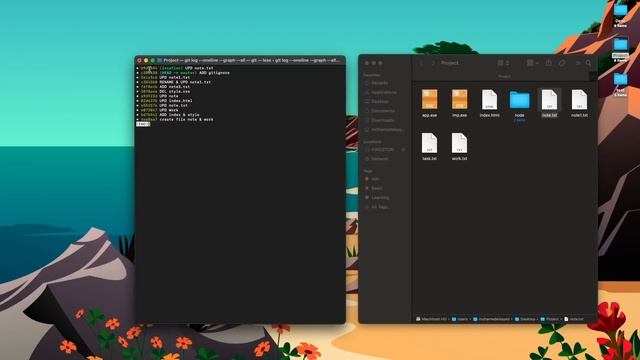Viewport: 640px width, 360px height.
Task: Select the app.exe file in Finder
Action: (429, 103)
